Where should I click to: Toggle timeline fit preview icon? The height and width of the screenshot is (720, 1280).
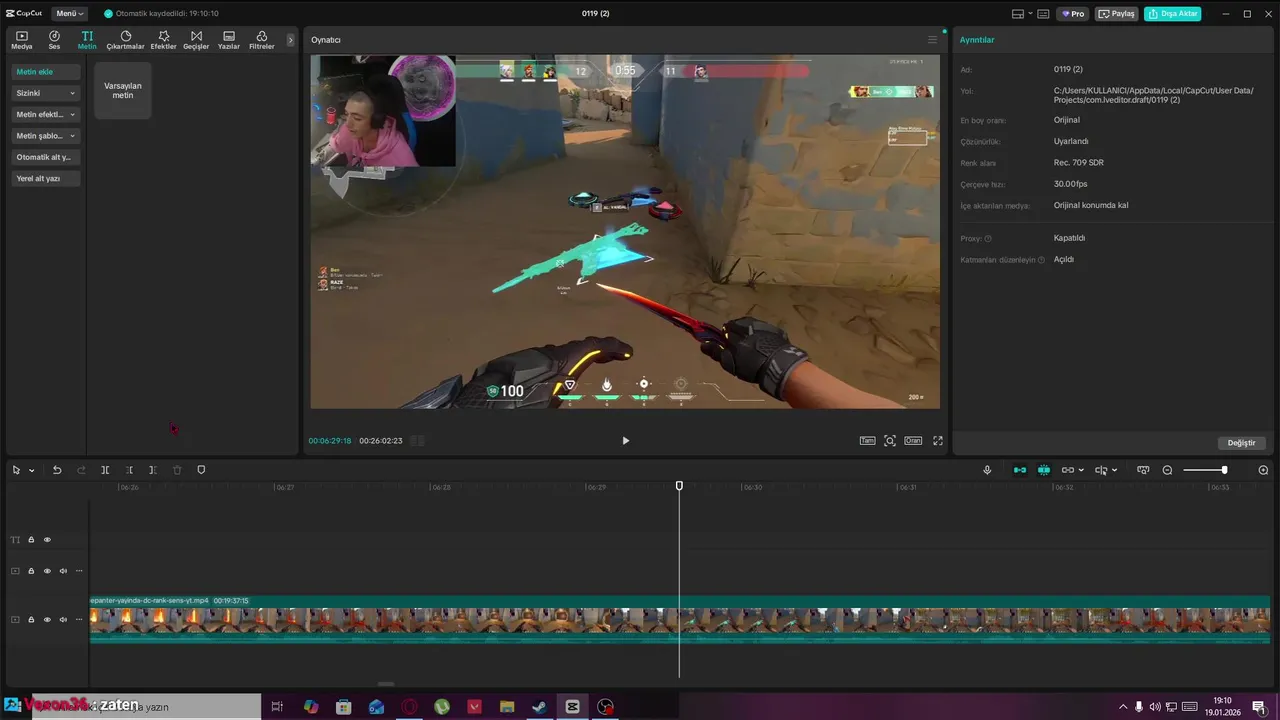point(1143,470)
